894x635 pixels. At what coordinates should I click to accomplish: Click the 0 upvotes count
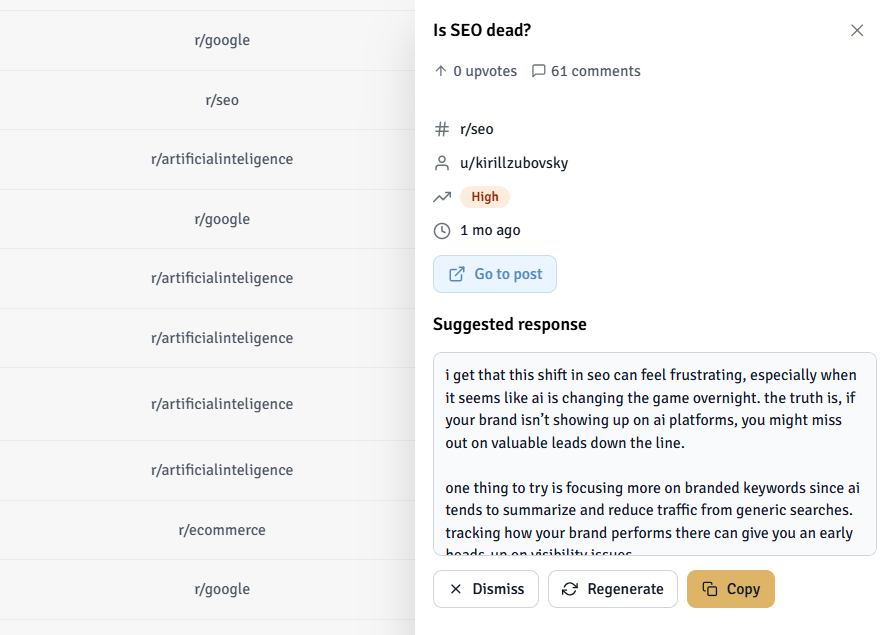pyautogui.click(x=485, y=71)
